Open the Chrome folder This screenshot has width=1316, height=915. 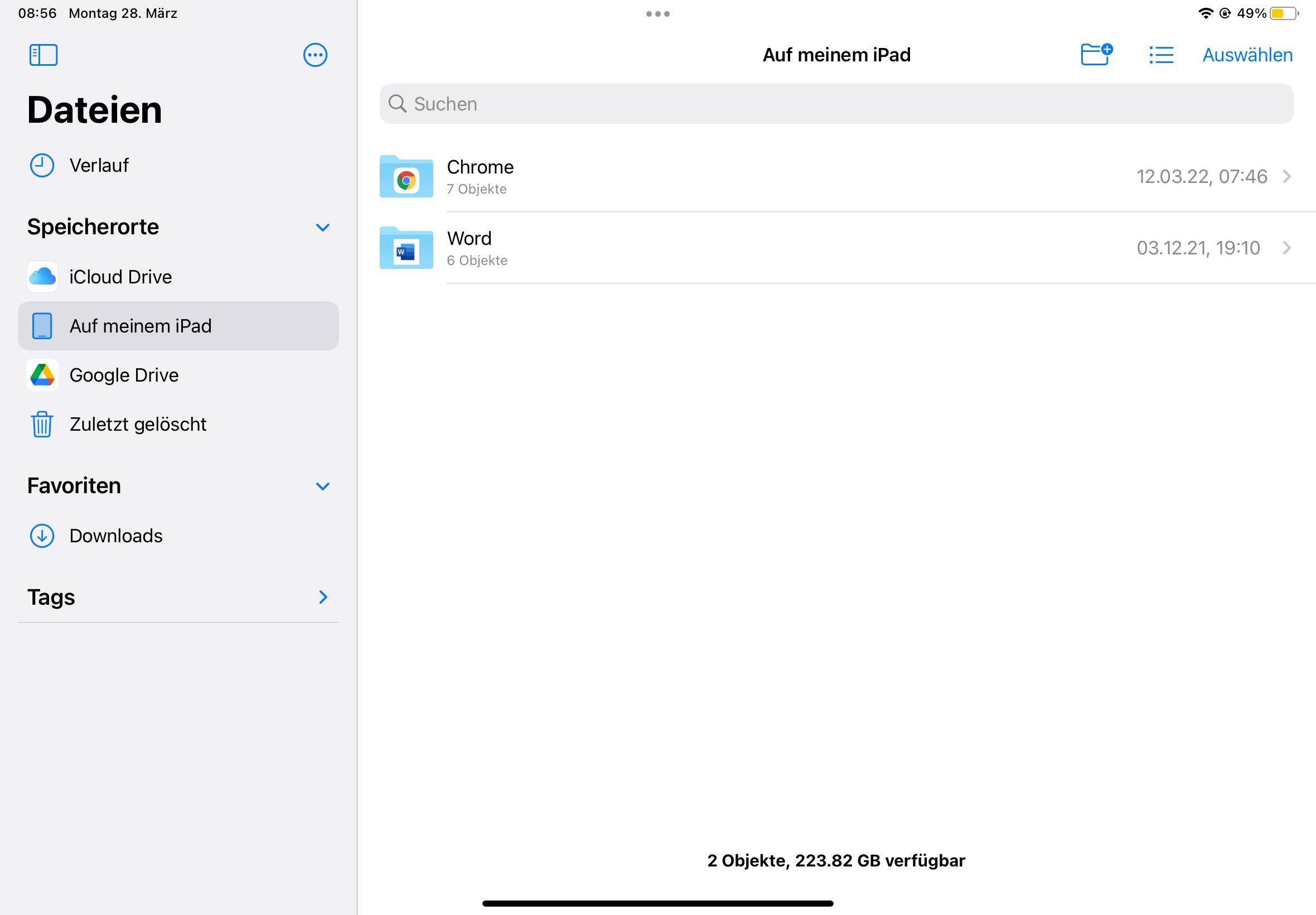point(480,176)
